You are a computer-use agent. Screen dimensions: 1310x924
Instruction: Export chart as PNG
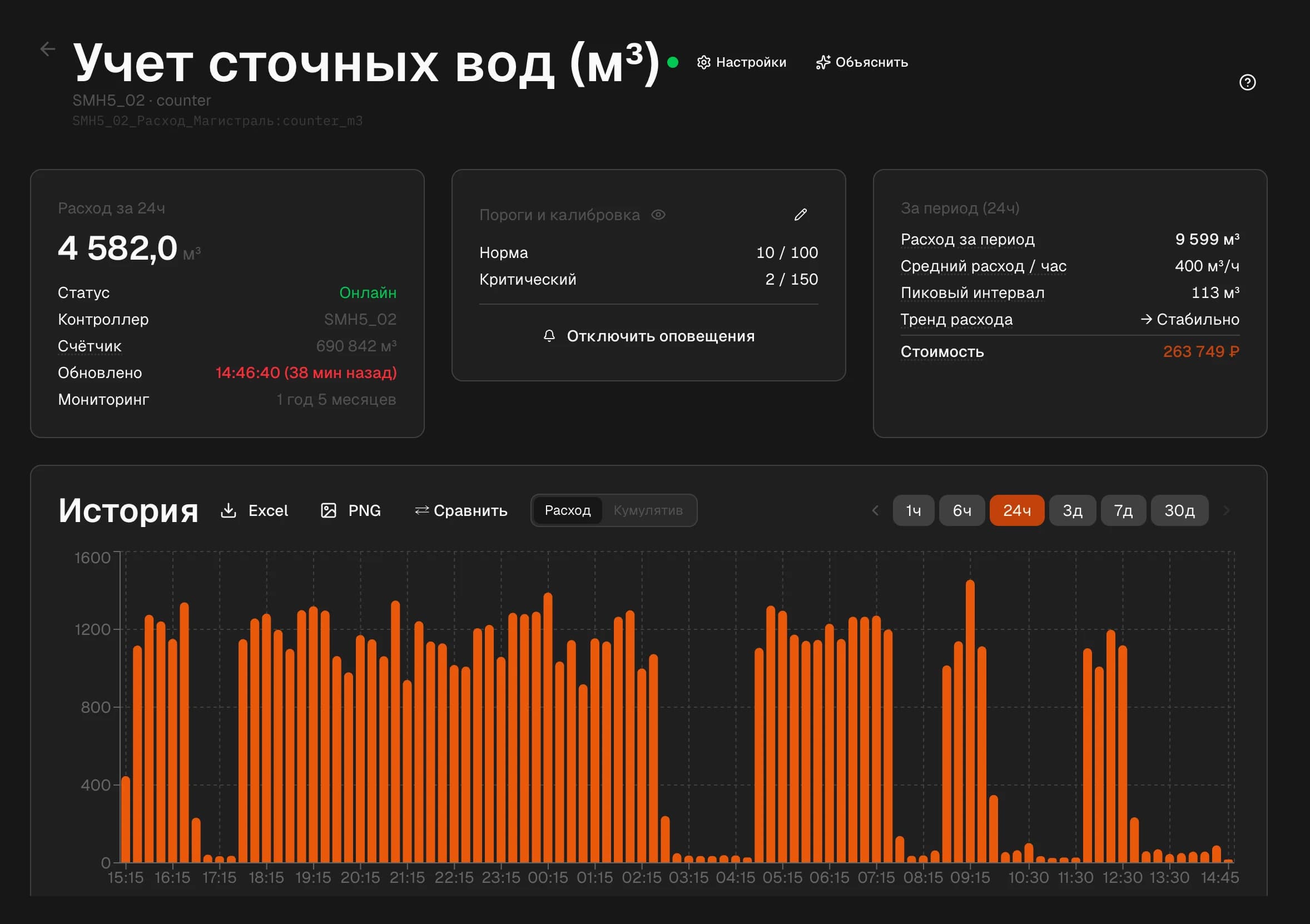(x=350, y=510)
